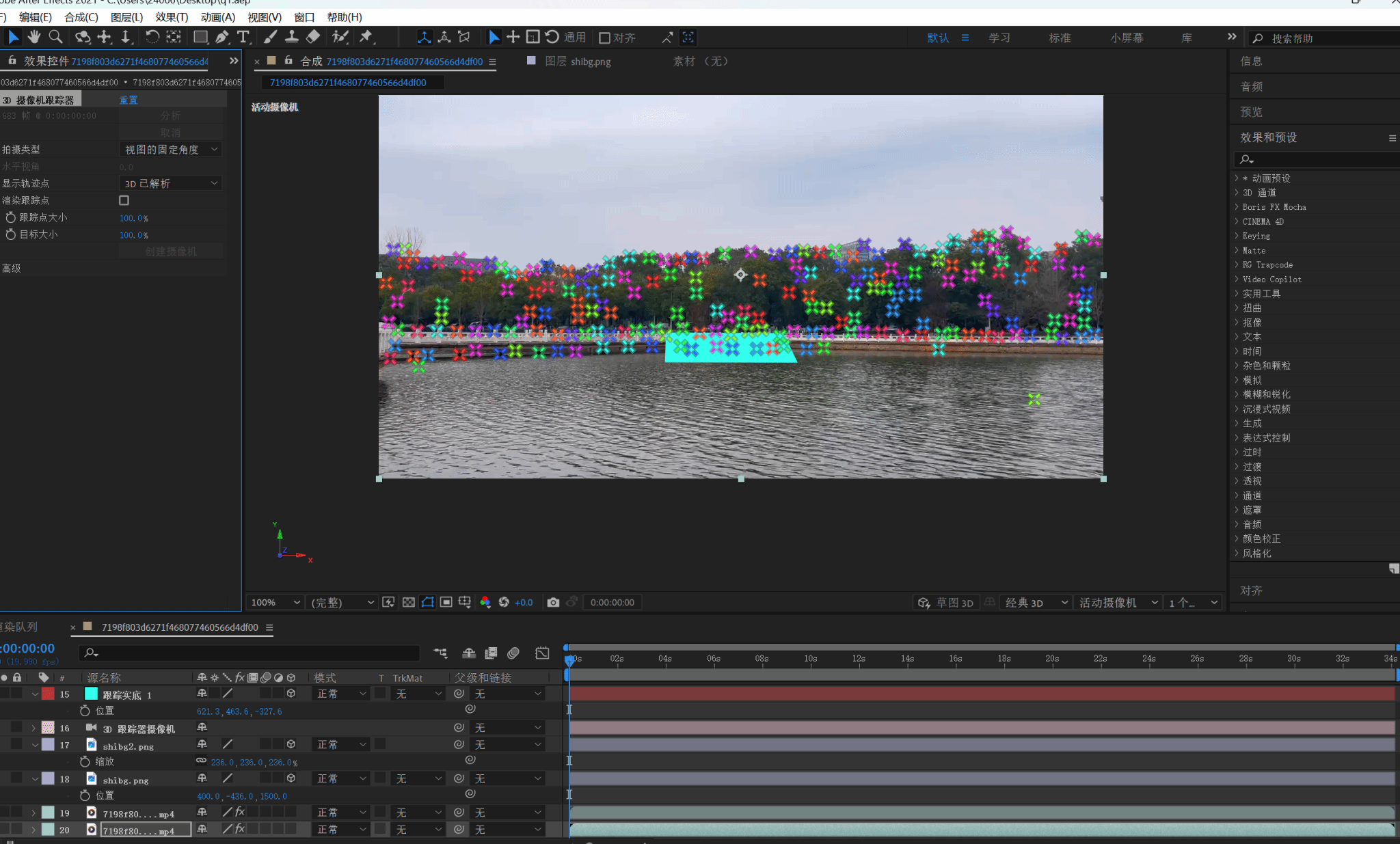Select the Pen tool
This screenshot has width=1400, height=844.
click(x=222, y=37)
